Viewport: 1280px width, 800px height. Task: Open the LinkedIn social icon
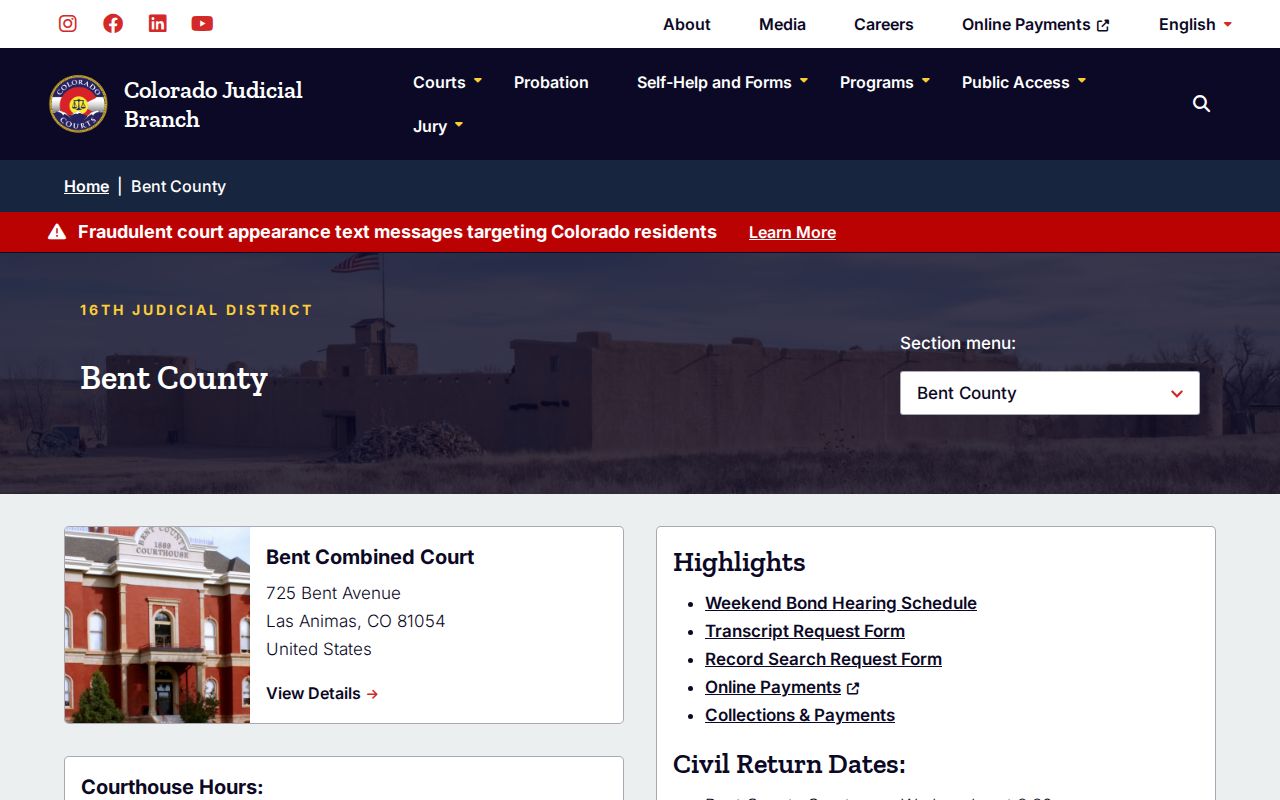point(158,23)
